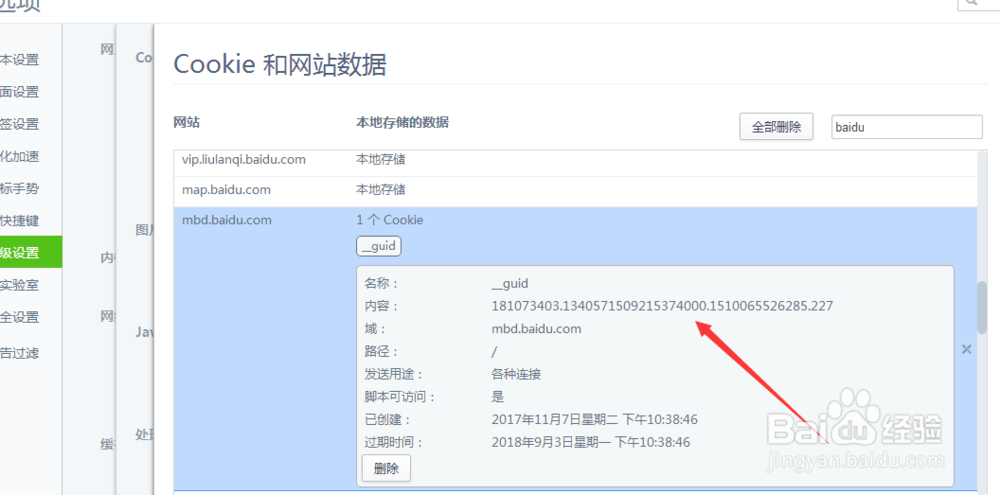Click the domain value mbd.baidu.com in details
Screen dimensions: 1000x495
[x=536, y=329]
